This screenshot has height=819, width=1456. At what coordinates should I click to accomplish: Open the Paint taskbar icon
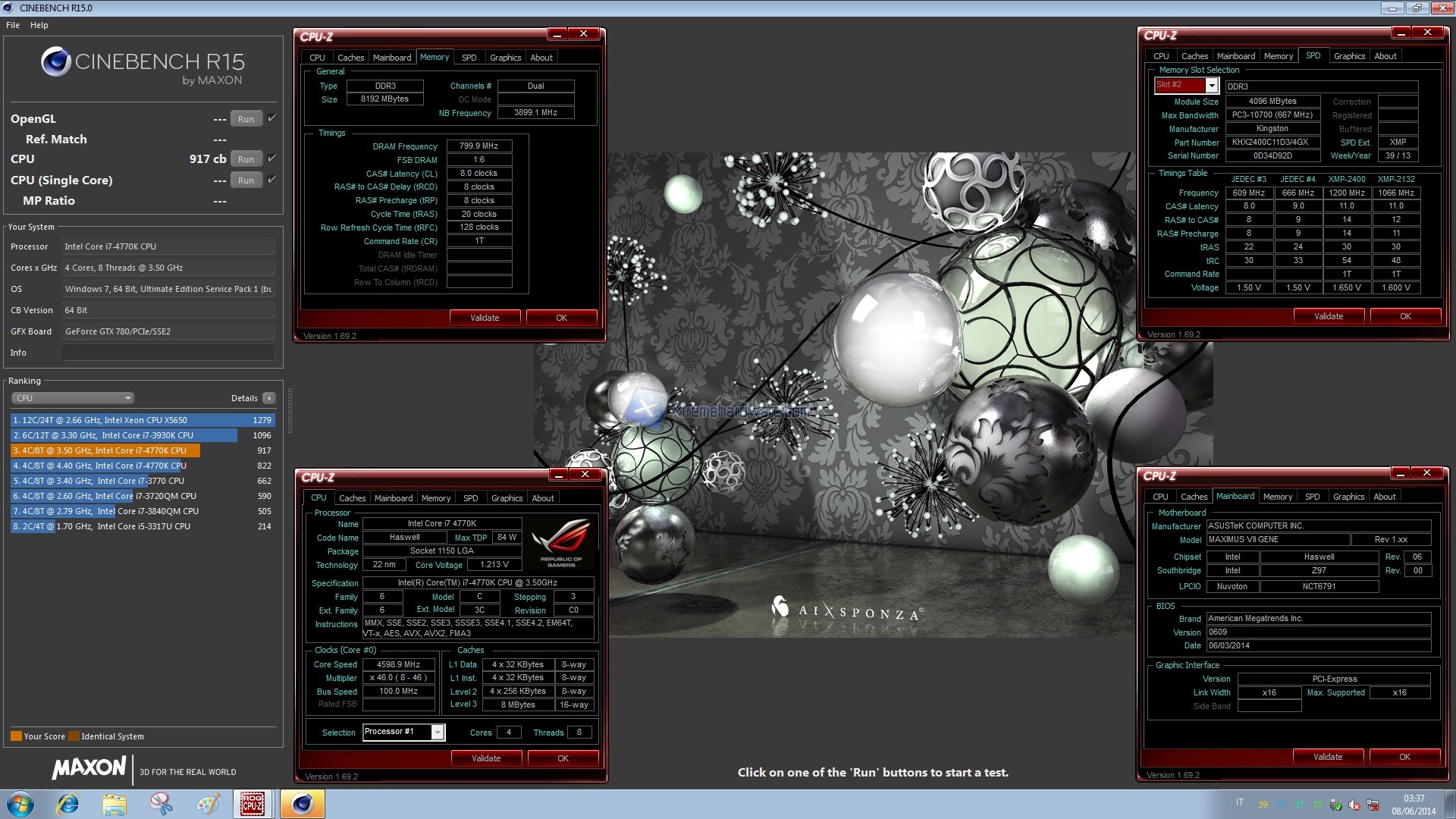tap(207, 804)
